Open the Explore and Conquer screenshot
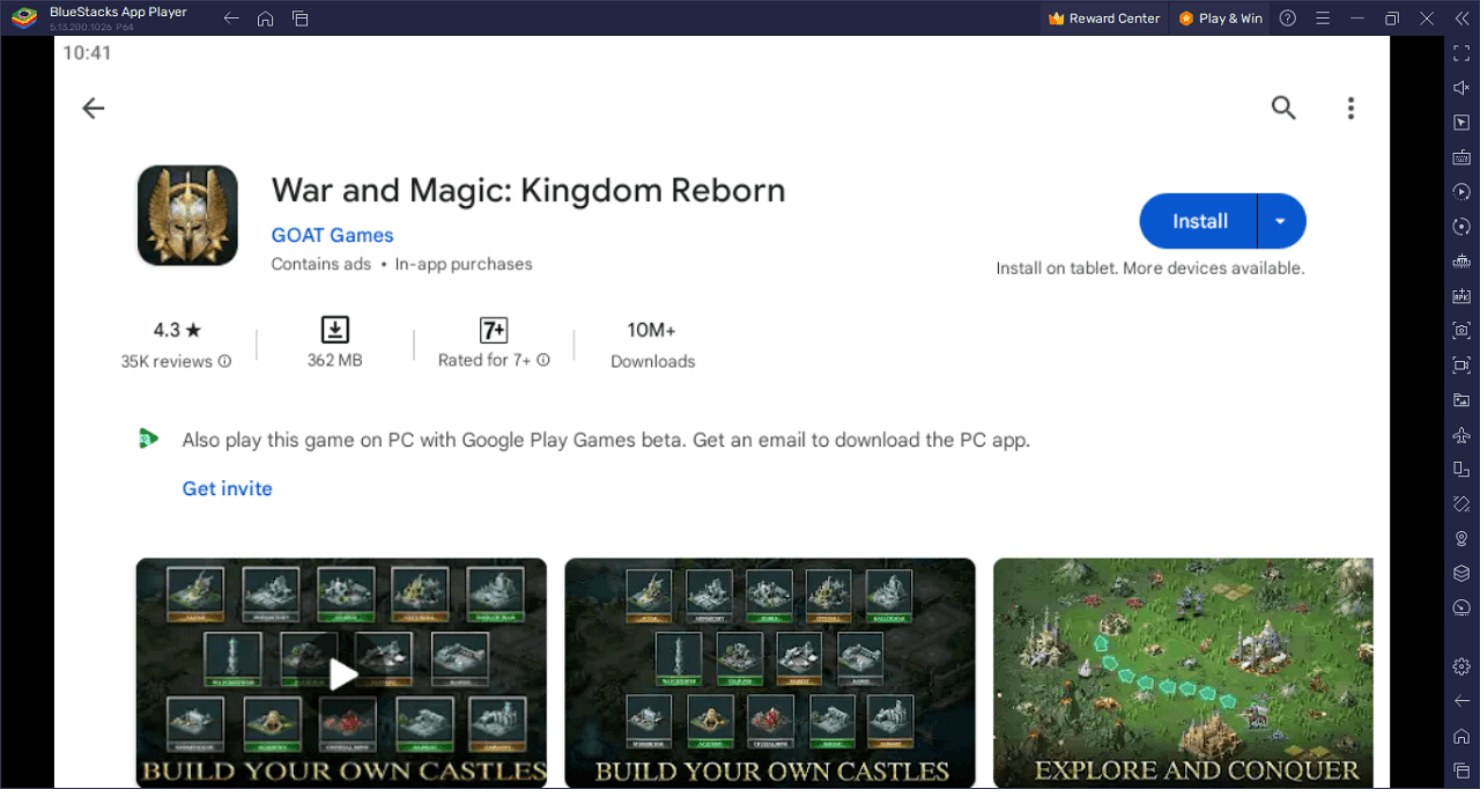The image size is (1484, 792). point(1183,673)
